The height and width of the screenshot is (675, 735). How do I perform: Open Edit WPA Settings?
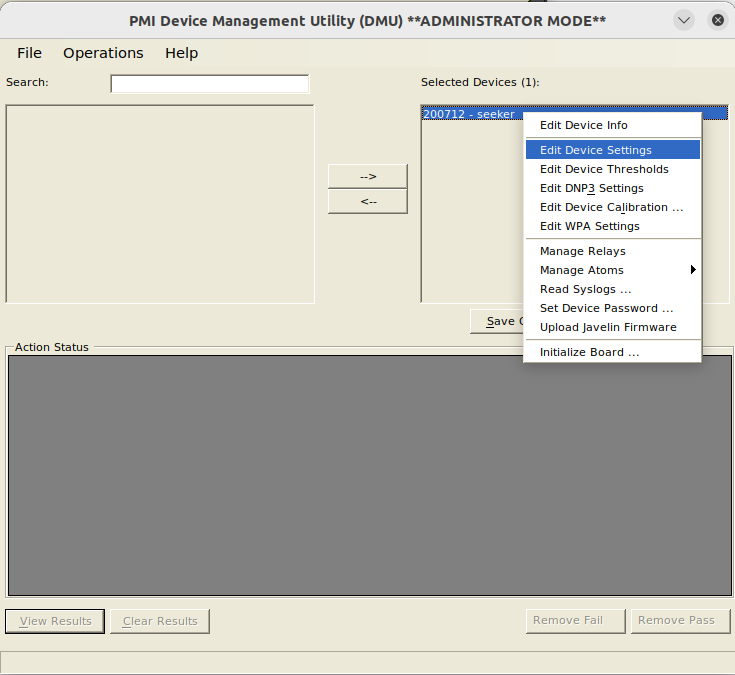pos(590,226)
